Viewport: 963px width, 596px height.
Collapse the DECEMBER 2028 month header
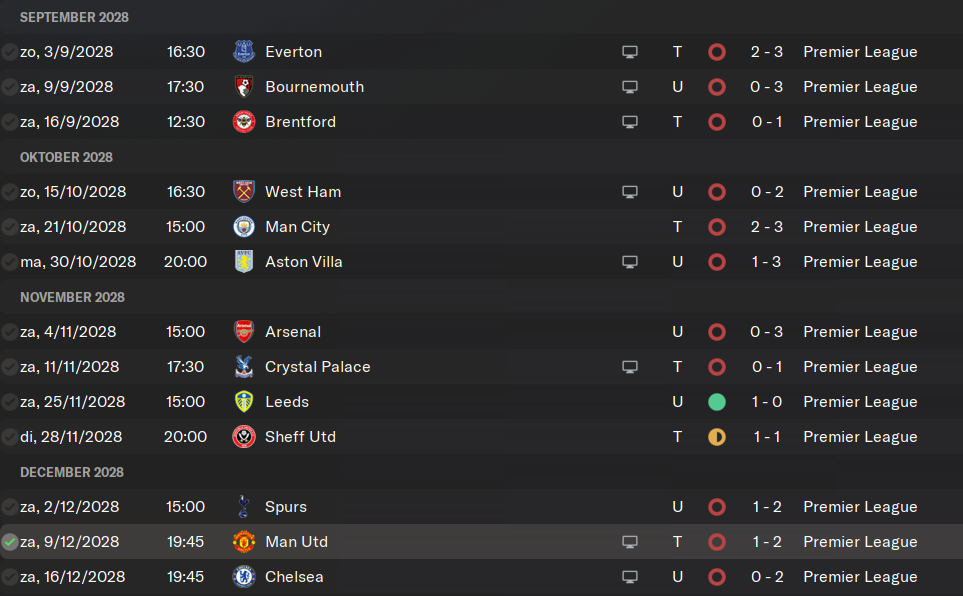click(x=72, y=472)
